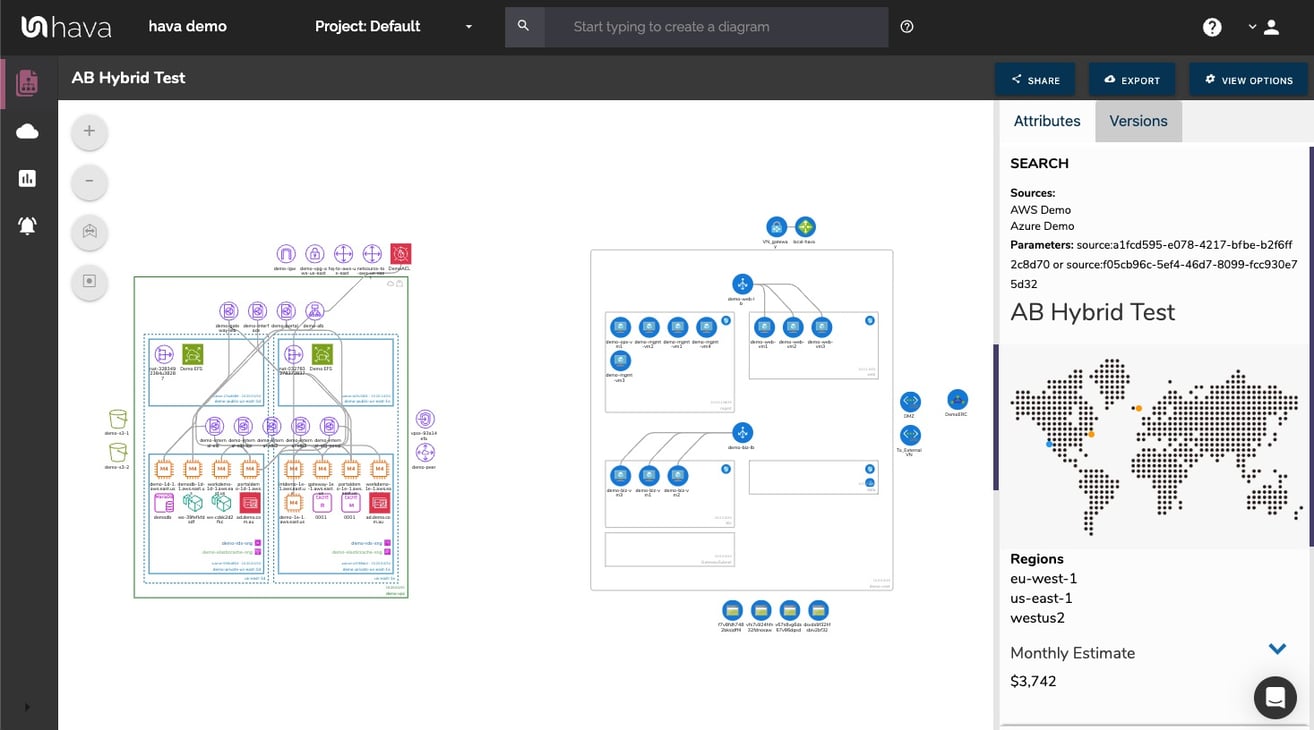Click the SHARE button

1035,79
